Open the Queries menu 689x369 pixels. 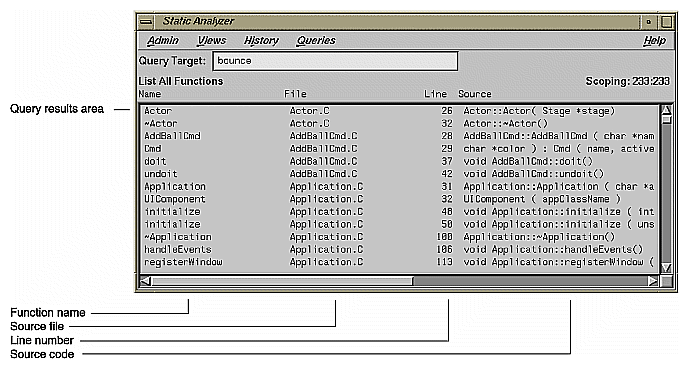[x=316, y=40]
